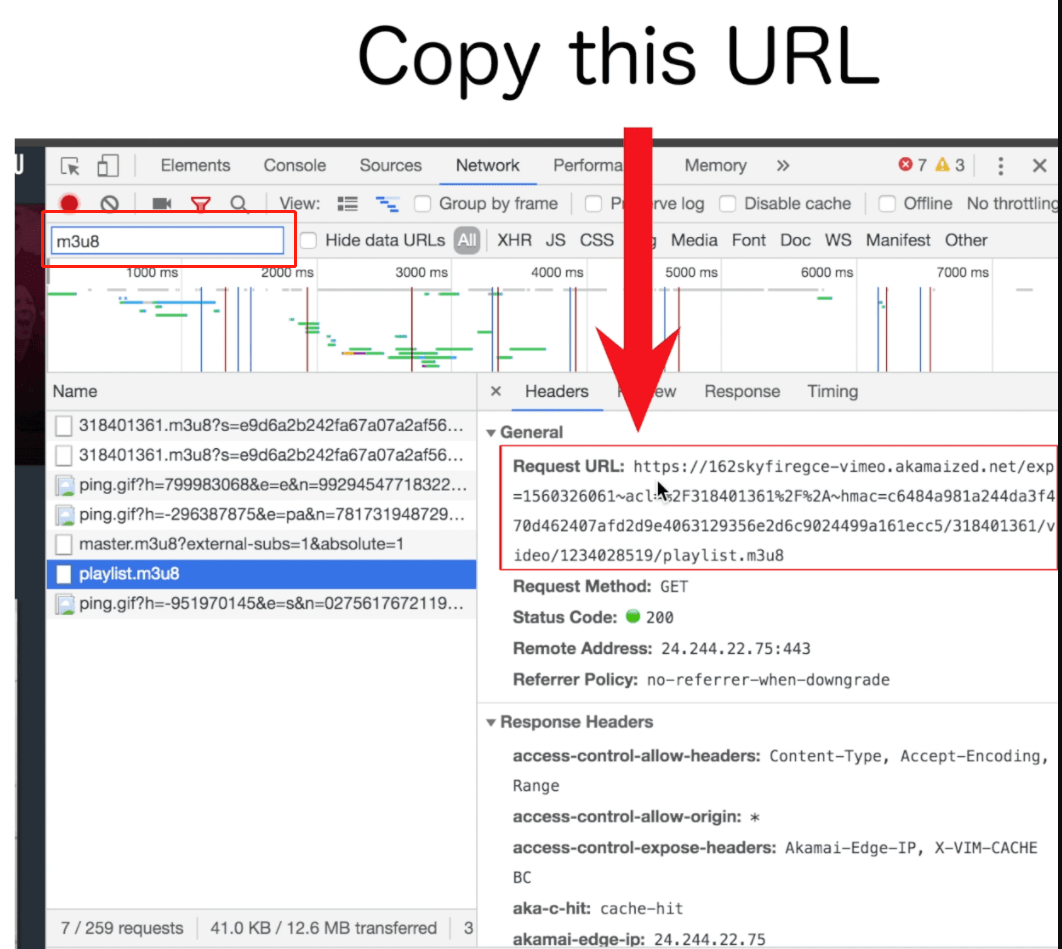Viewport: 1062px width, 949px height.
Task: Close the DevTools panel
Action: (1040, 165)
